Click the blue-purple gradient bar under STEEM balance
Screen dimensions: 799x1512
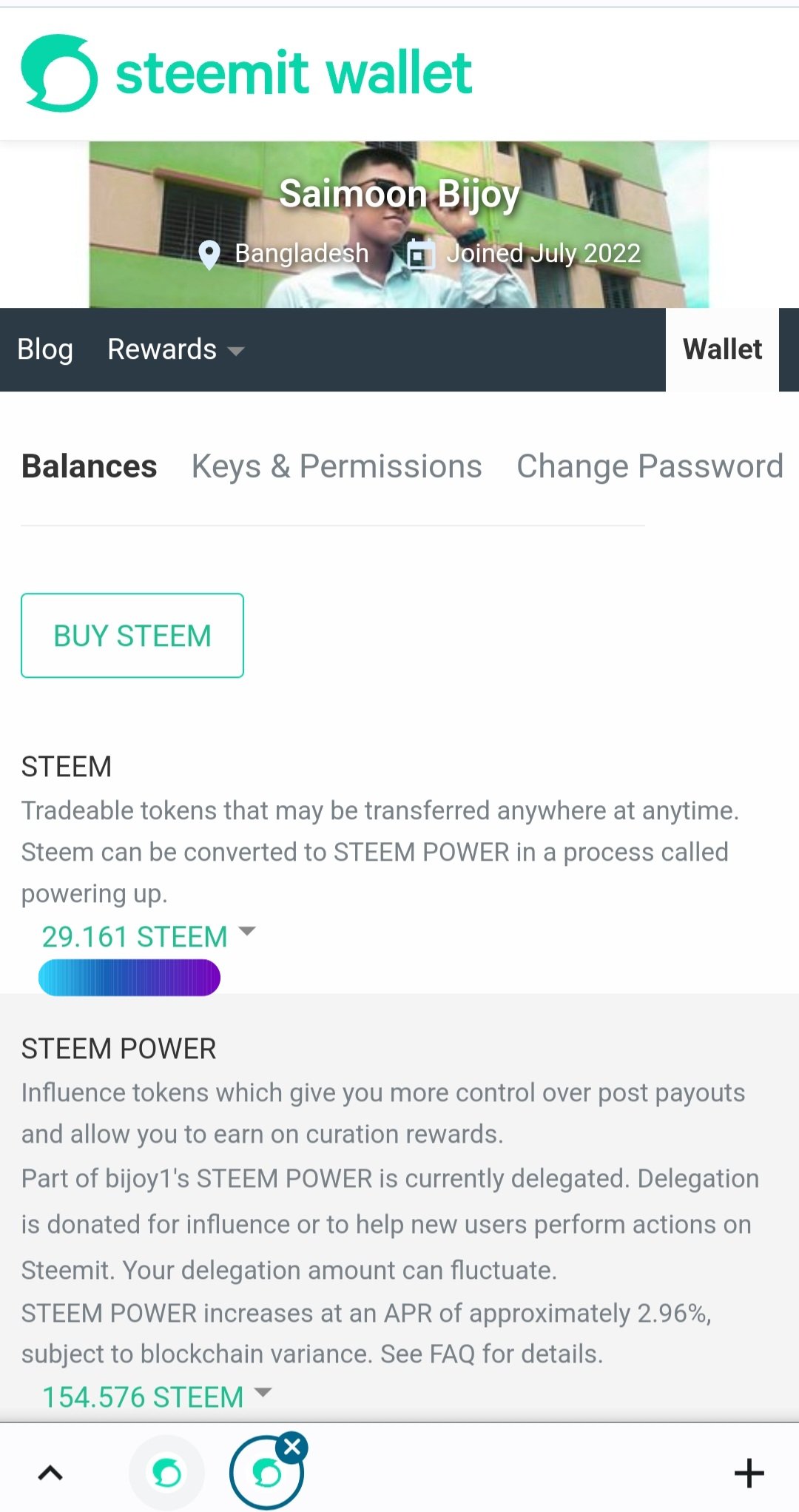point(129,977)
